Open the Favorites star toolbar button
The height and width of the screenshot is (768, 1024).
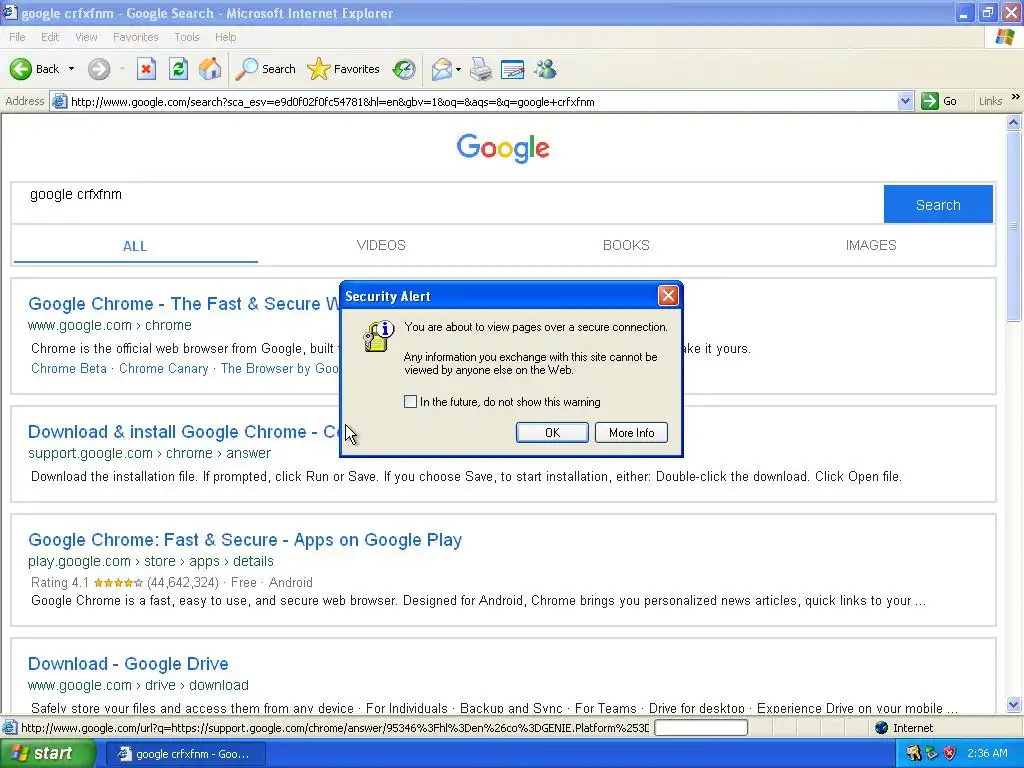click(x=343, y=69)
